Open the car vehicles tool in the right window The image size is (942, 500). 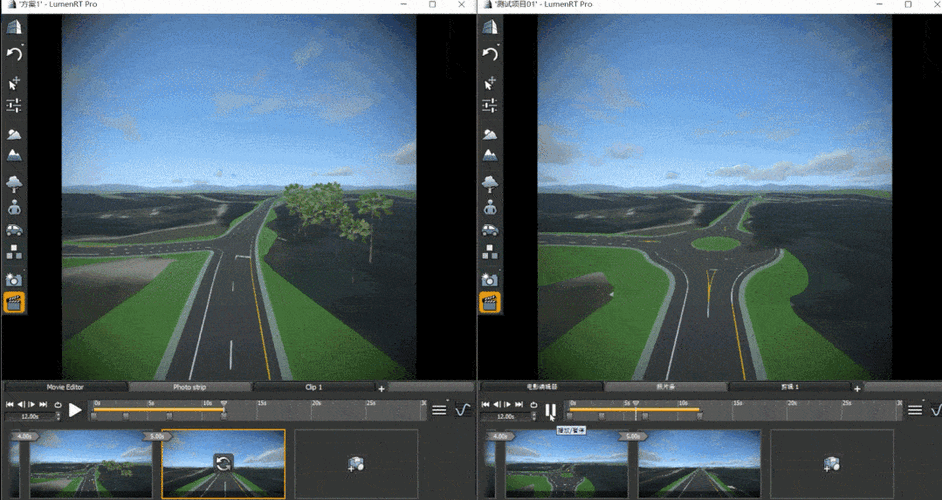click(x=490, y=230)
